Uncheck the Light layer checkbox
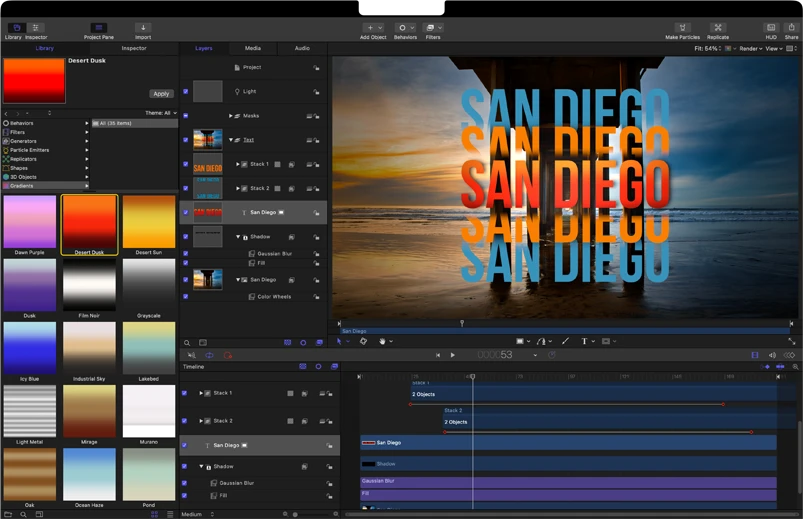The width and height of the screenshot is (803, 519). click(185, 92)
